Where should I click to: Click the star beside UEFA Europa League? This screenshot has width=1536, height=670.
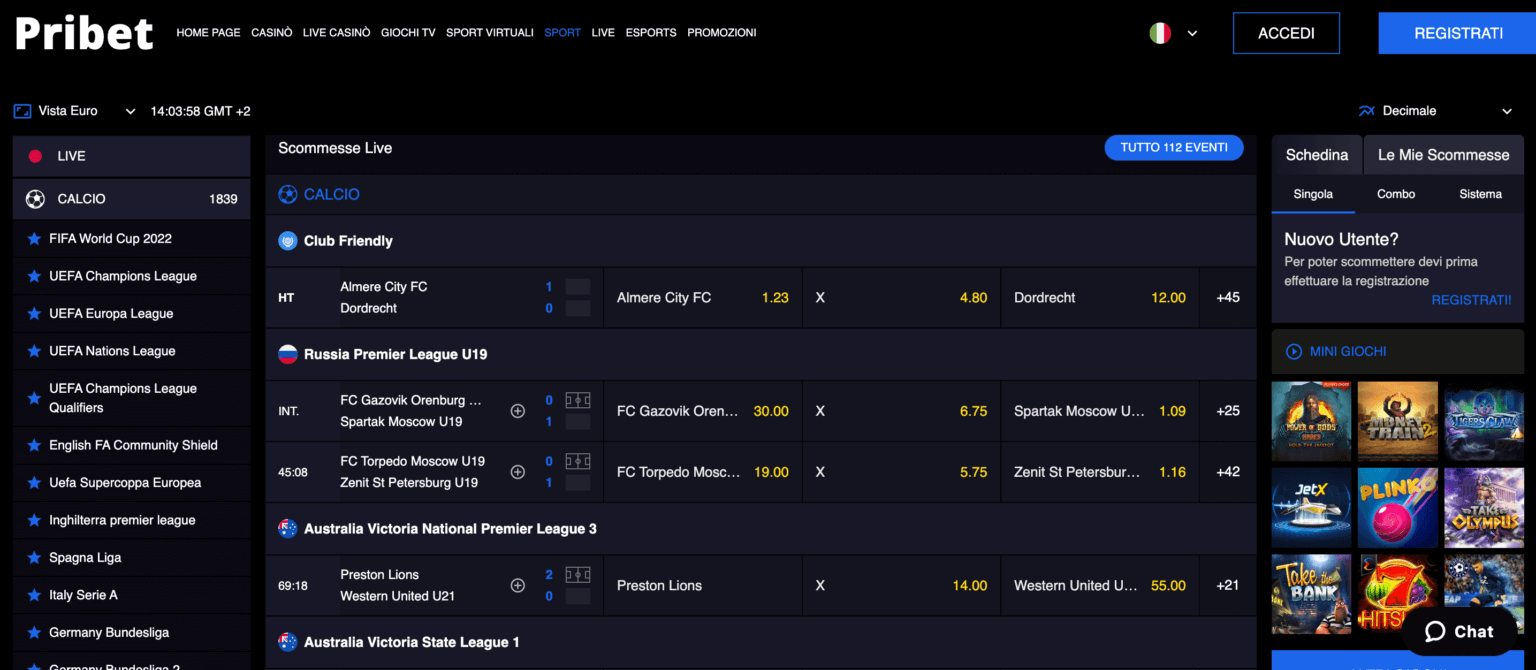[34, 314]
